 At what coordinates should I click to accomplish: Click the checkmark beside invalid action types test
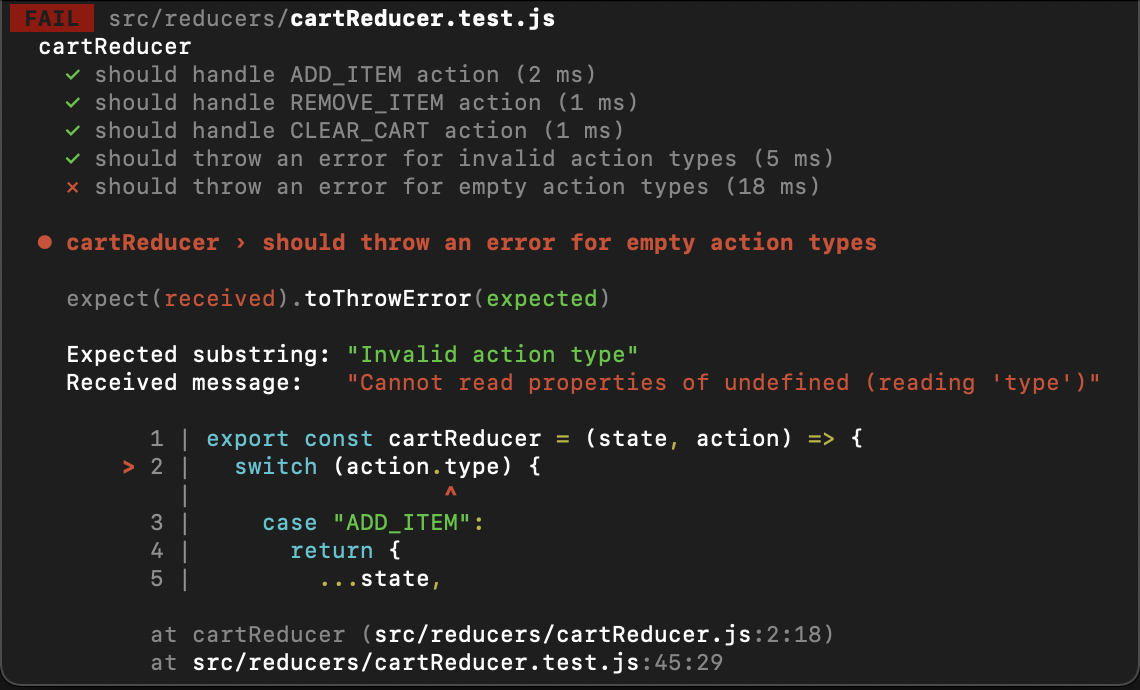coord(73,159)
